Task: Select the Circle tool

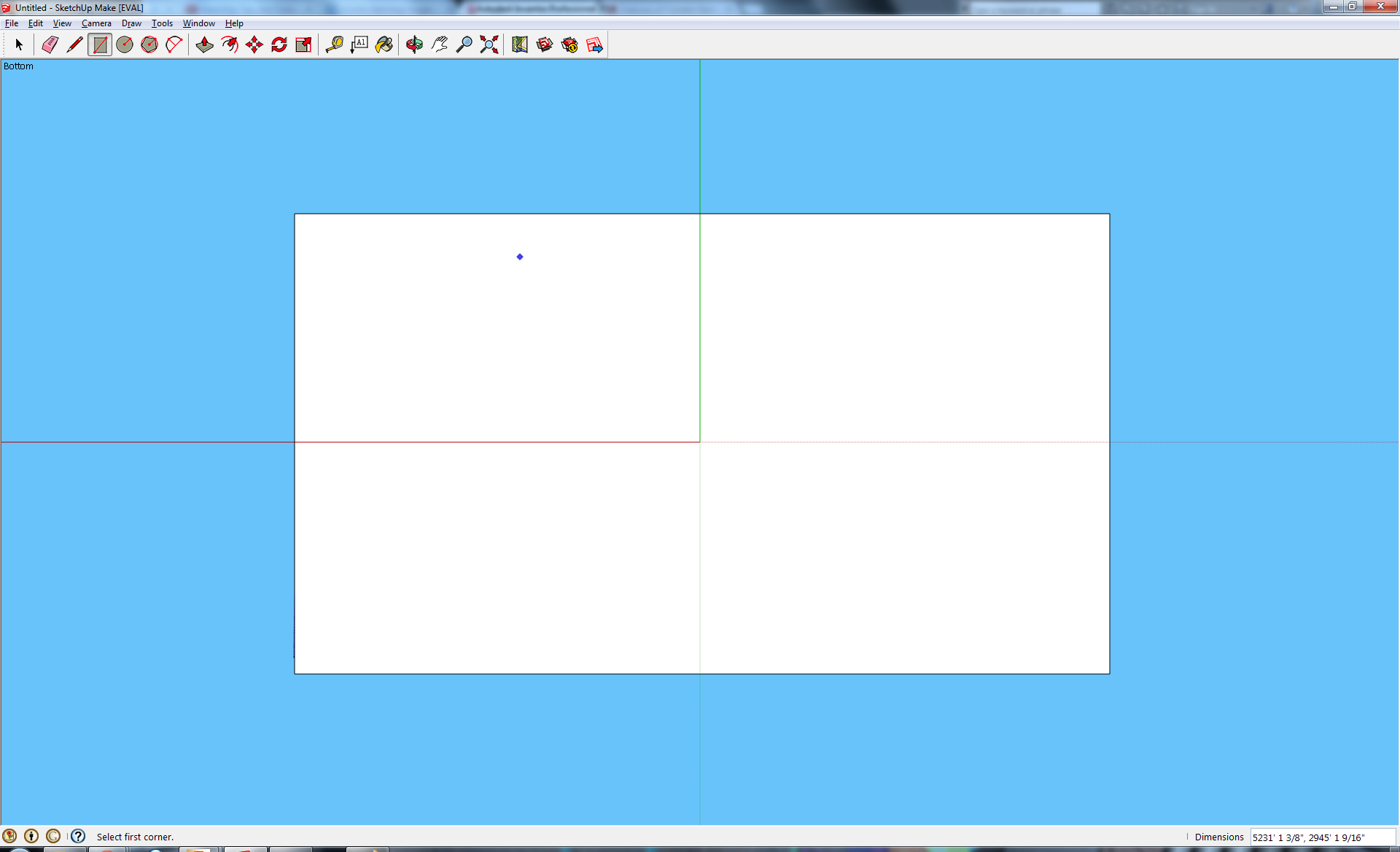Action: [x=125, y=45]
